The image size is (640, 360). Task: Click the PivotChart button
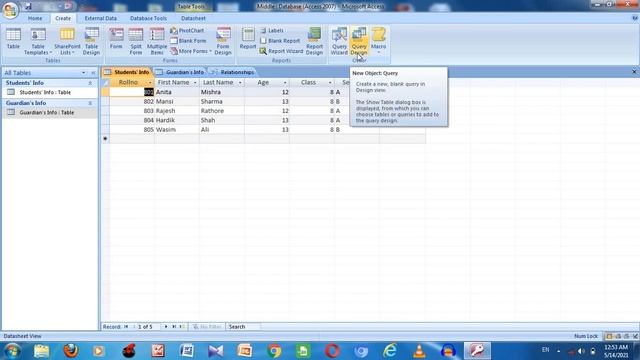187,31
